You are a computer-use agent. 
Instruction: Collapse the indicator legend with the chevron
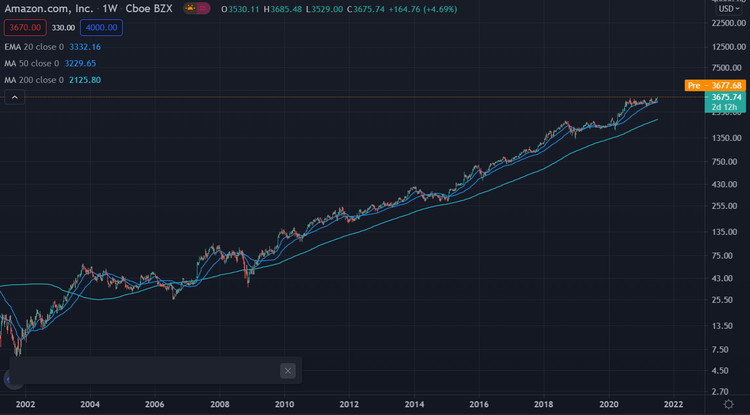15,97
